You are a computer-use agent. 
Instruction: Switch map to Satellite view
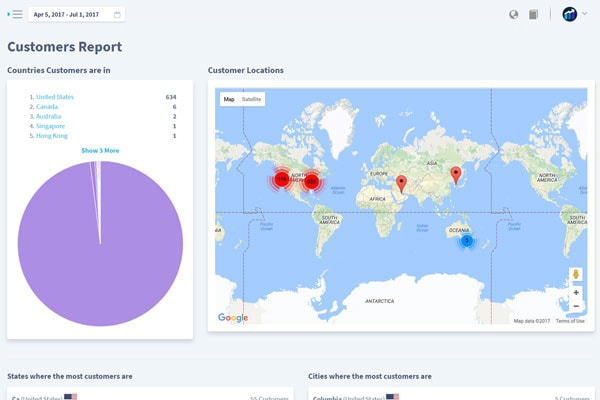251,99
